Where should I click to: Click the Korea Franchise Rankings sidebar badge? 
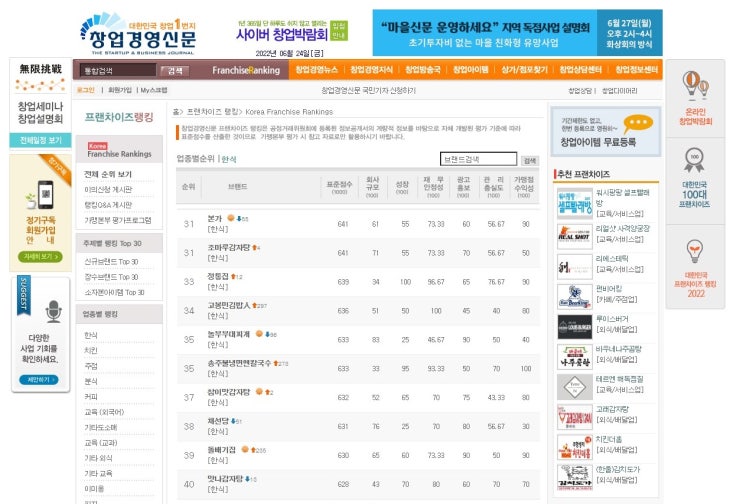coord(119,150)
